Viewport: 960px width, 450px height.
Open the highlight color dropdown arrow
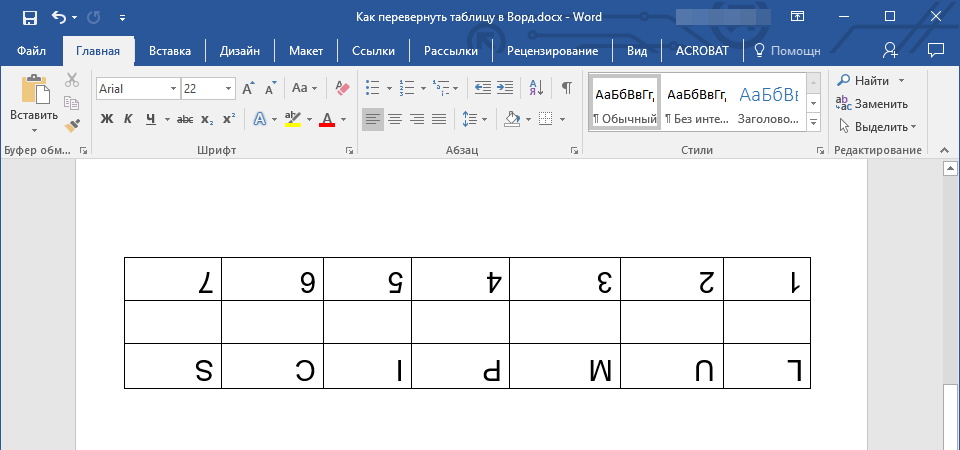click(309, 119)
